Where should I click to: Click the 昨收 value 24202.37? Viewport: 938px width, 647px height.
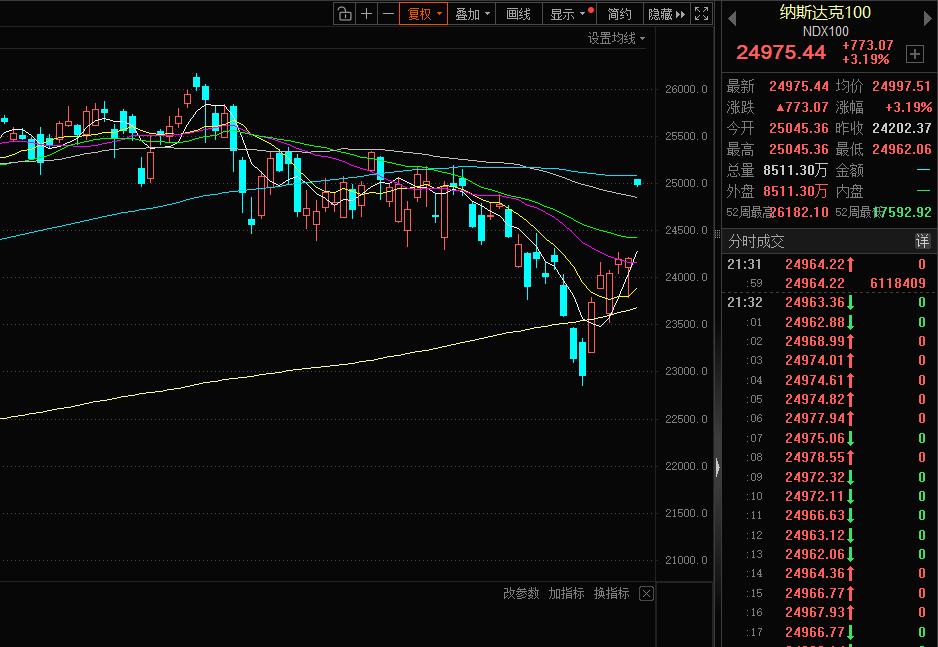[x=902, y=129]
